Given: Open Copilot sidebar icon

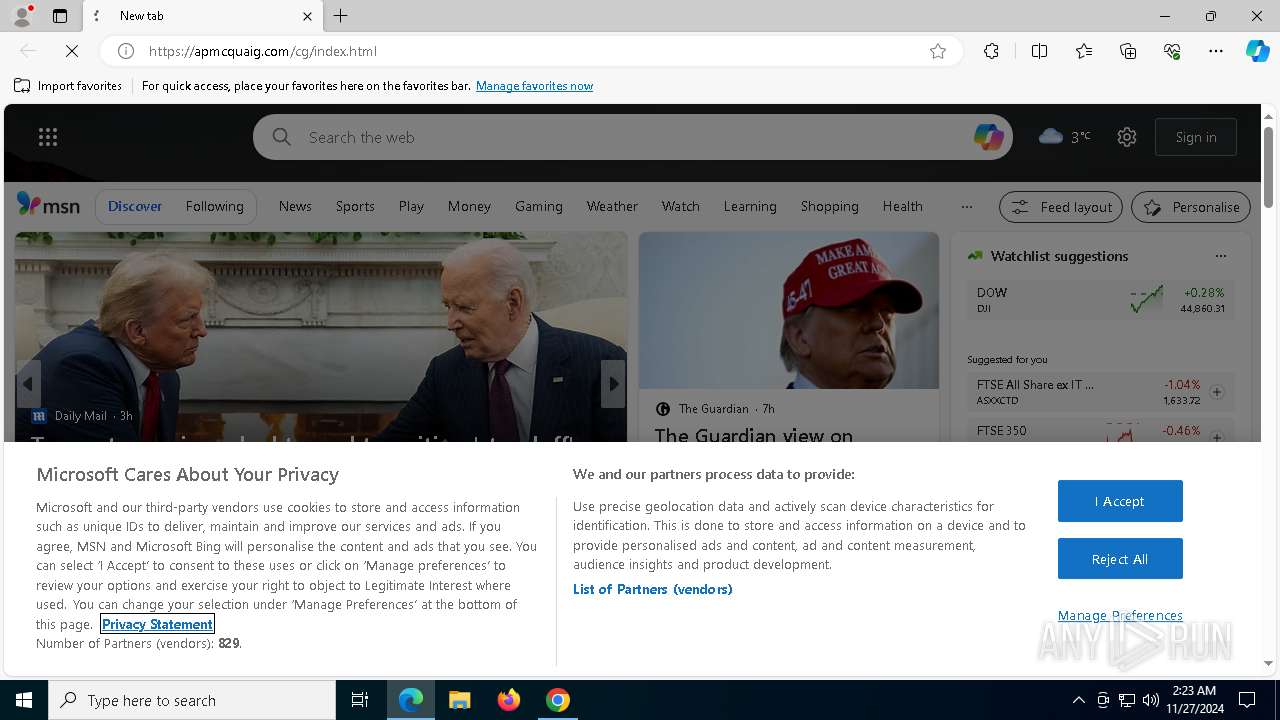Looking at the screenshot, I should click(1257, 51).
